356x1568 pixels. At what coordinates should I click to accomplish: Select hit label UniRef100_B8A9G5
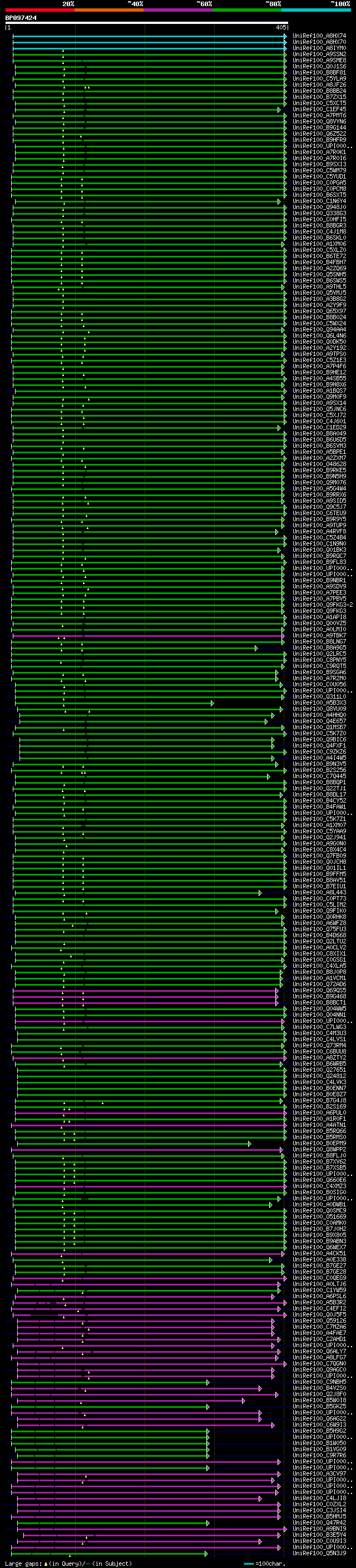pos(319,647)
